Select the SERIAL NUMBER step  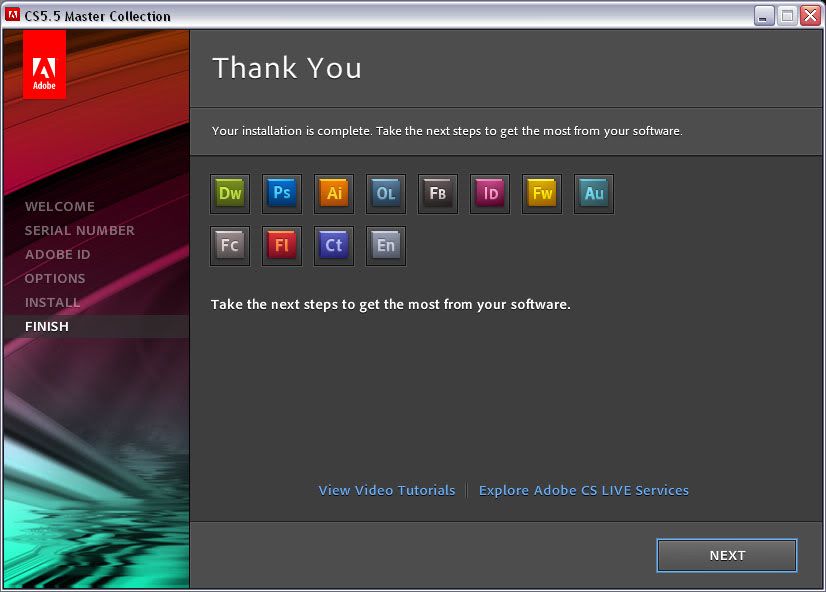coord(80,230)
